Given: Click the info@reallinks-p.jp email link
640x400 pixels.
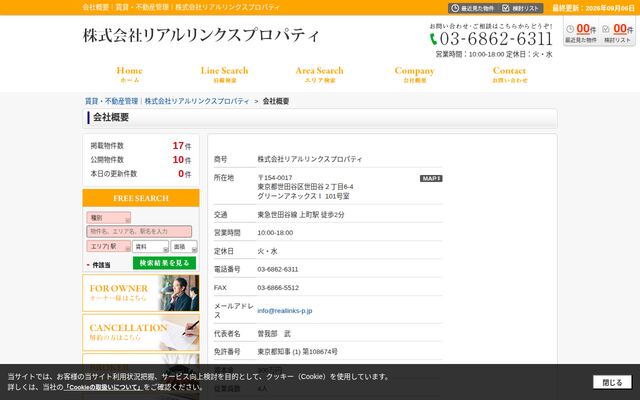Looking at the screenshot, I should [284, 311].
